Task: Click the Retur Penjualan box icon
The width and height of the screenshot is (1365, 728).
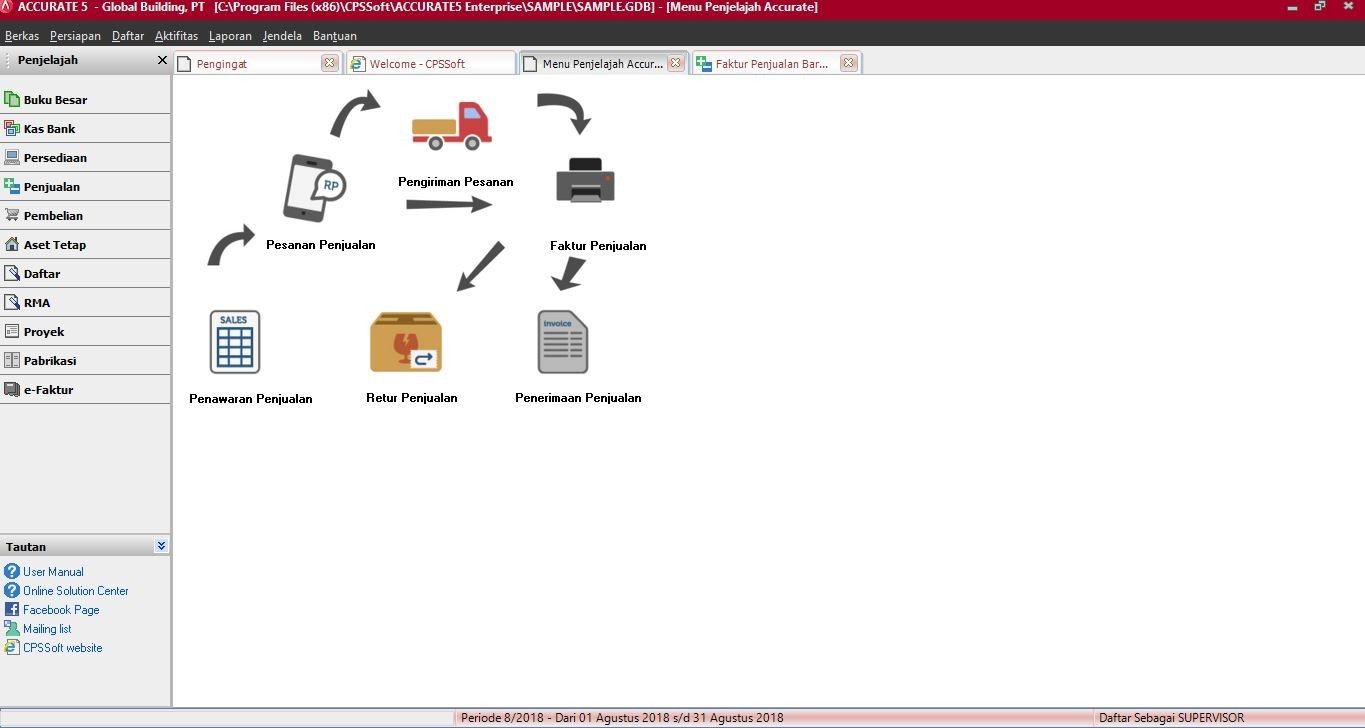Action: pos(406,342)
